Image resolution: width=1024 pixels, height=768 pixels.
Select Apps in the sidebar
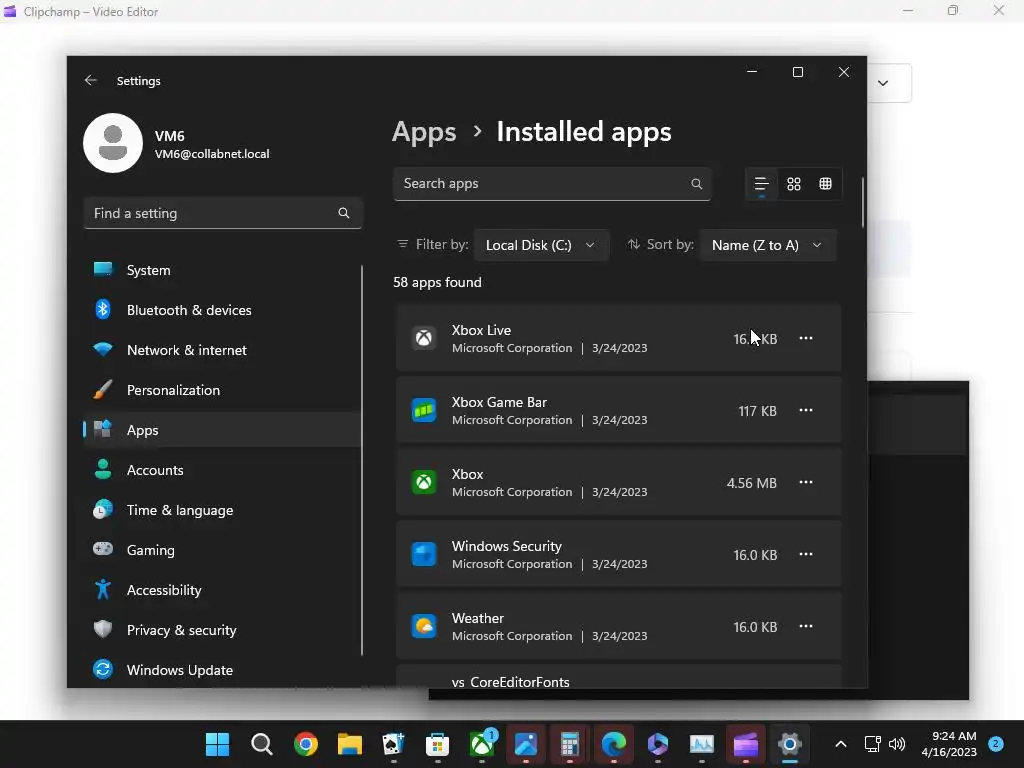click(222, 430)
